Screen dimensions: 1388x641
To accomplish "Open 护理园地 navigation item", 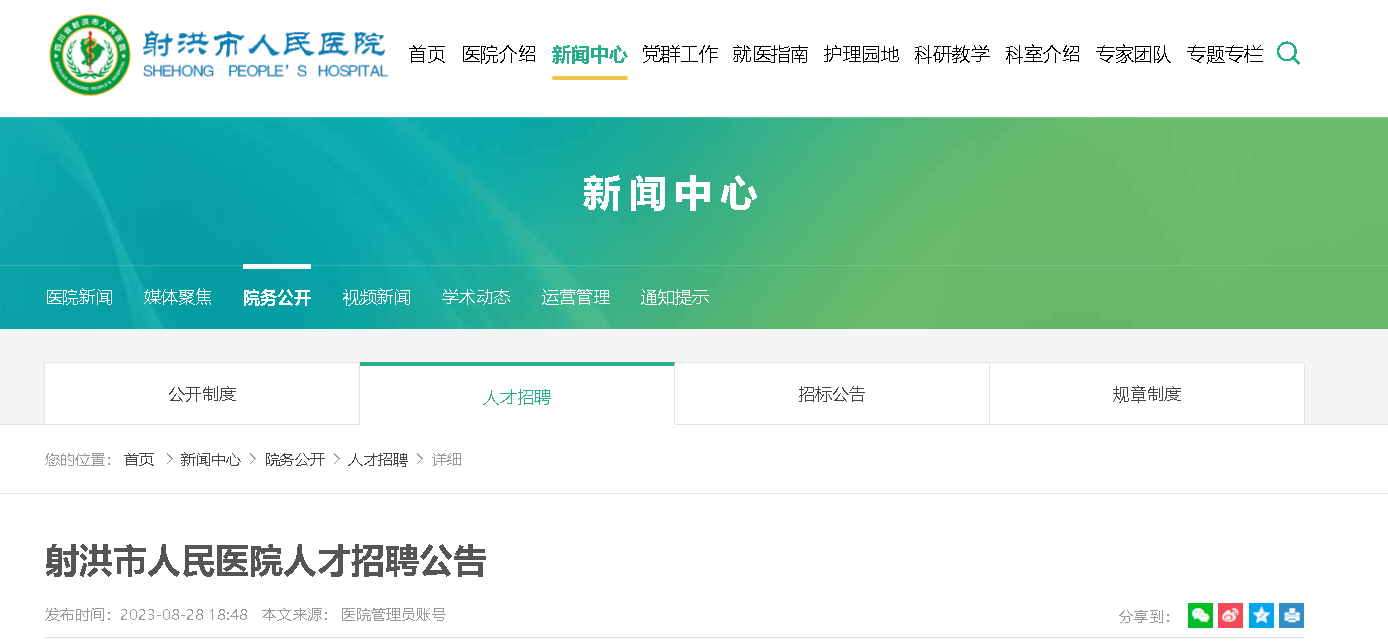I will click(861, 54).
